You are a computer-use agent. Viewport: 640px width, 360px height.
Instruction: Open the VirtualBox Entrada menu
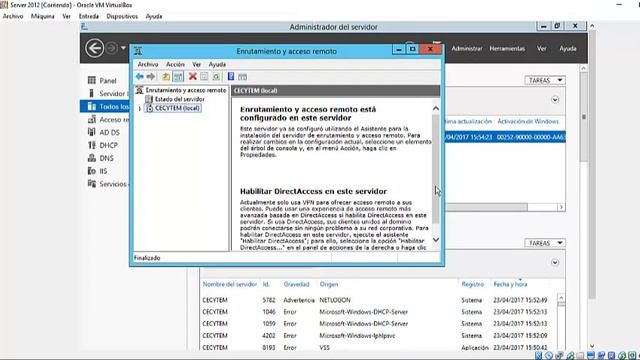coord(89,16)
